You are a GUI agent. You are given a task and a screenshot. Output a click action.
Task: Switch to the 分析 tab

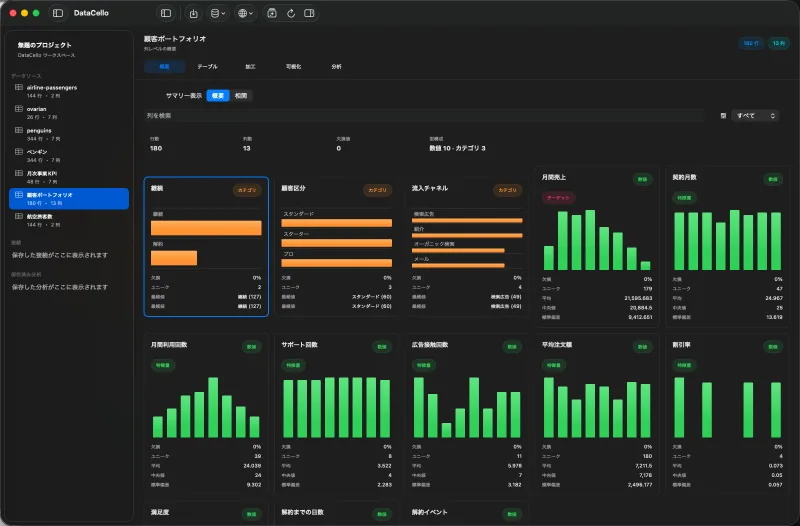click(x=336, y=66)
